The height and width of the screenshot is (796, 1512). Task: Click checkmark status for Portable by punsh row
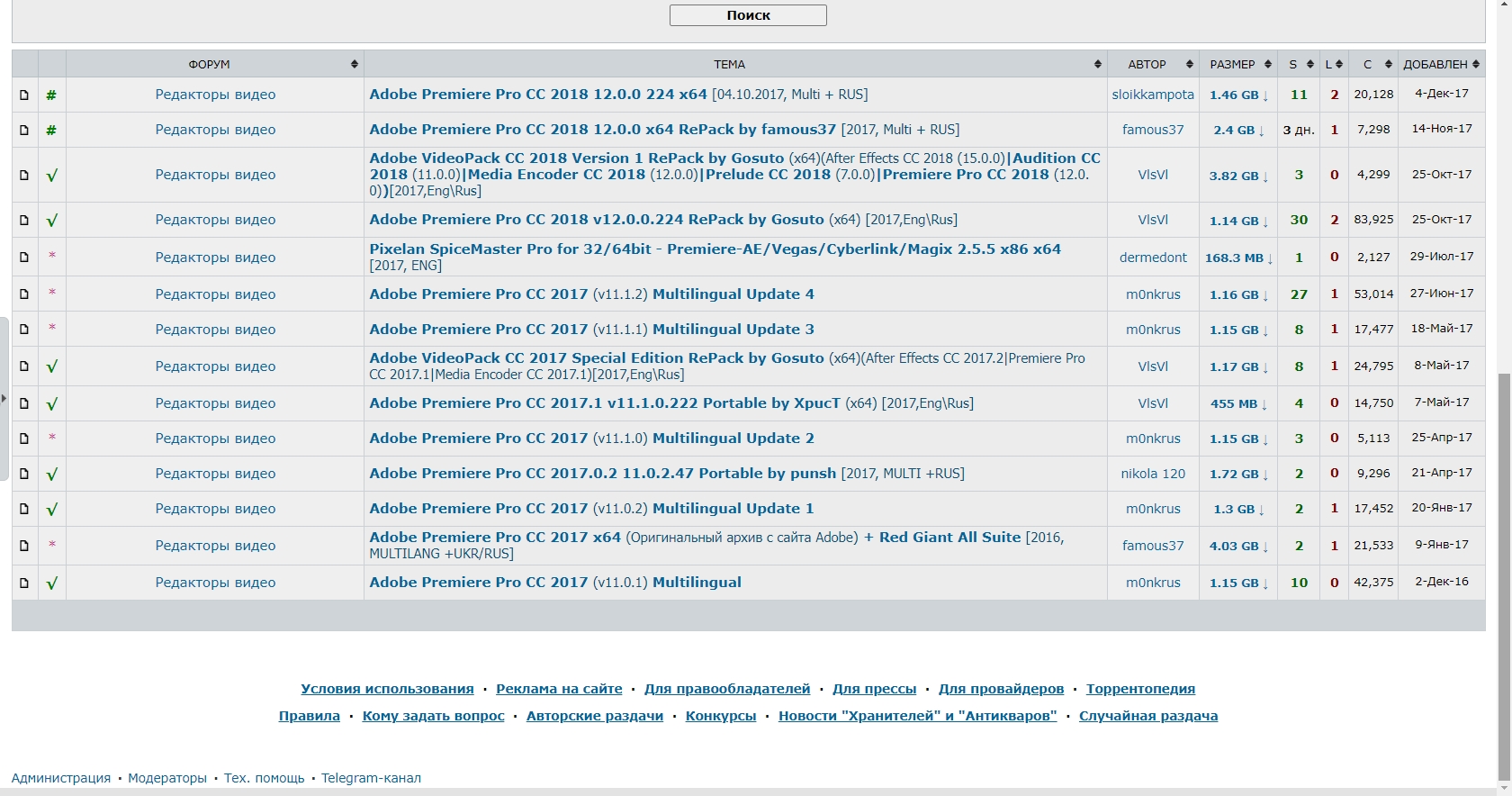[x=51, y=474]
